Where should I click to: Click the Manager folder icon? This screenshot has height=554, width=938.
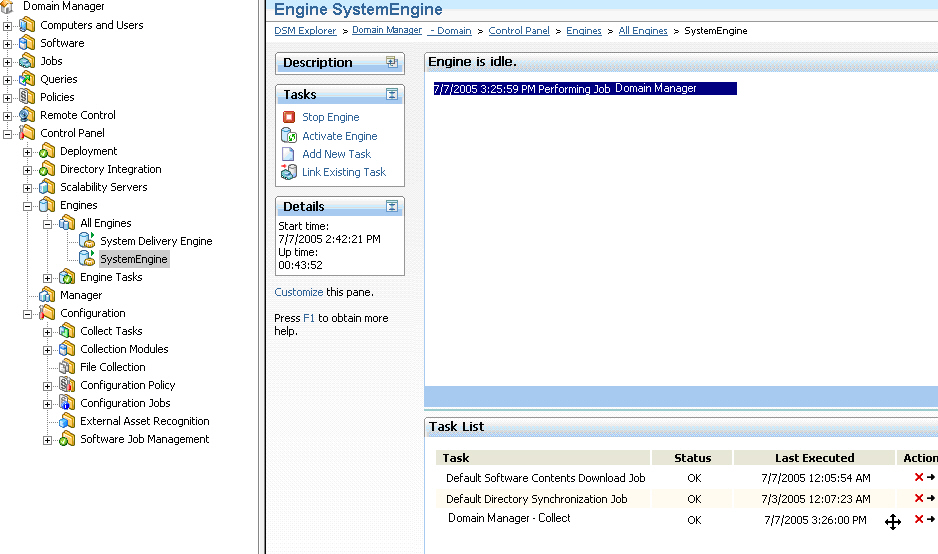(x=47, y=294)
